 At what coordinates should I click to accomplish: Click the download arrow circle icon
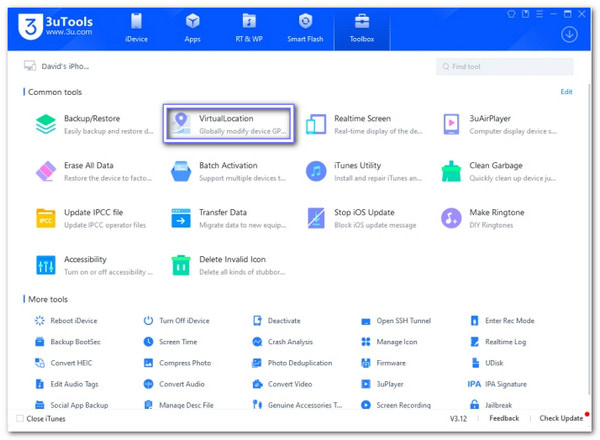(569, 34)
